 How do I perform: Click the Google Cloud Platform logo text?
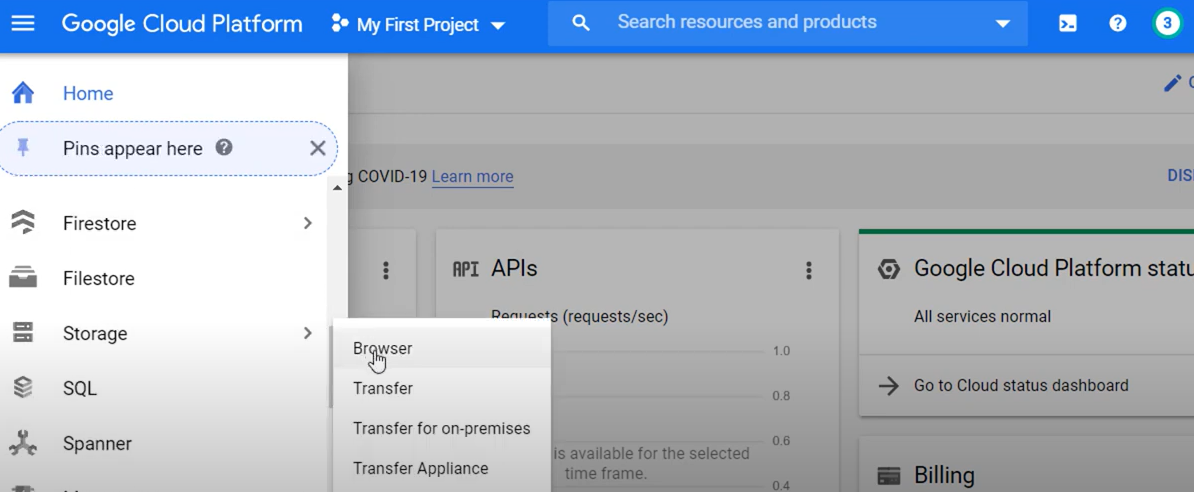[x=182, y=24]
